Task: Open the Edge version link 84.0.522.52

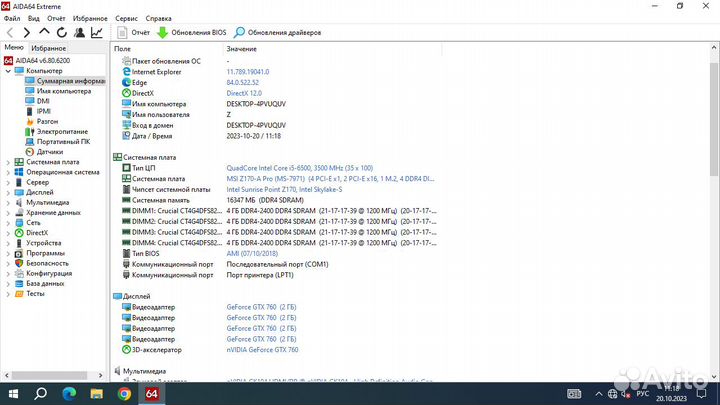Action: coord(242,82)
